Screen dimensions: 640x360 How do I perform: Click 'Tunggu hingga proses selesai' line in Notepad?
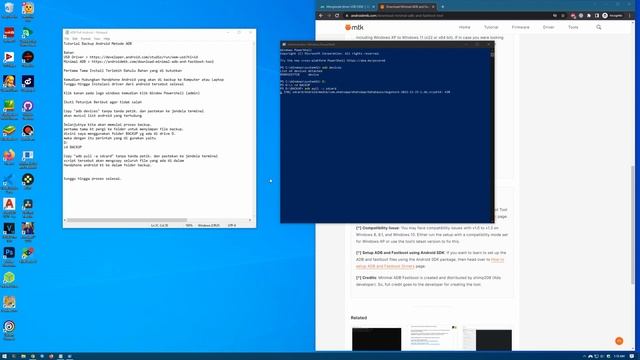pyautogui.click(x=93, y=179)
